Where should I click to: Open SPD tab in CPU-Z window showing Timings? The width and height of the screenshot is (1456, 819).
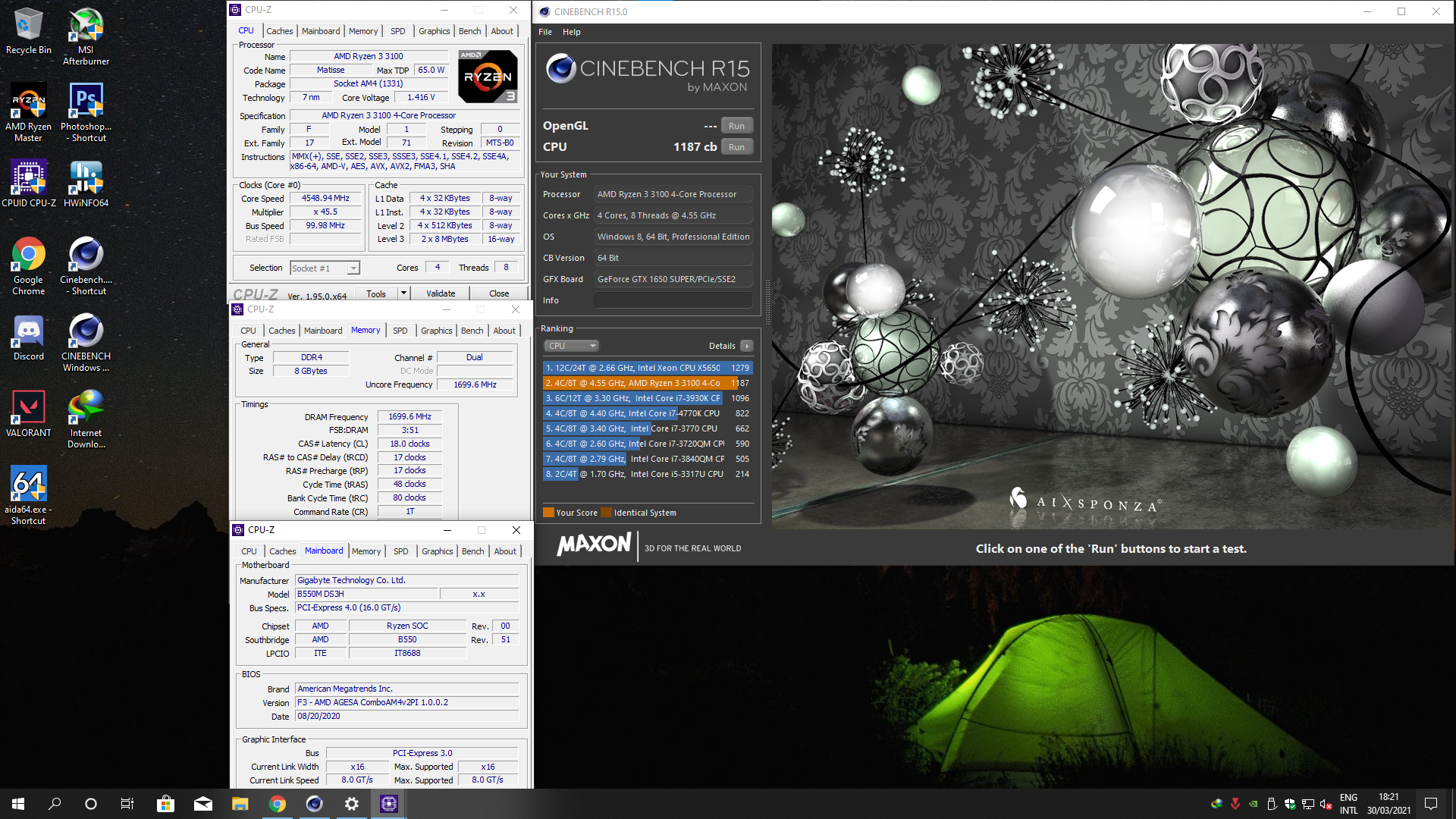click(400, 331)
